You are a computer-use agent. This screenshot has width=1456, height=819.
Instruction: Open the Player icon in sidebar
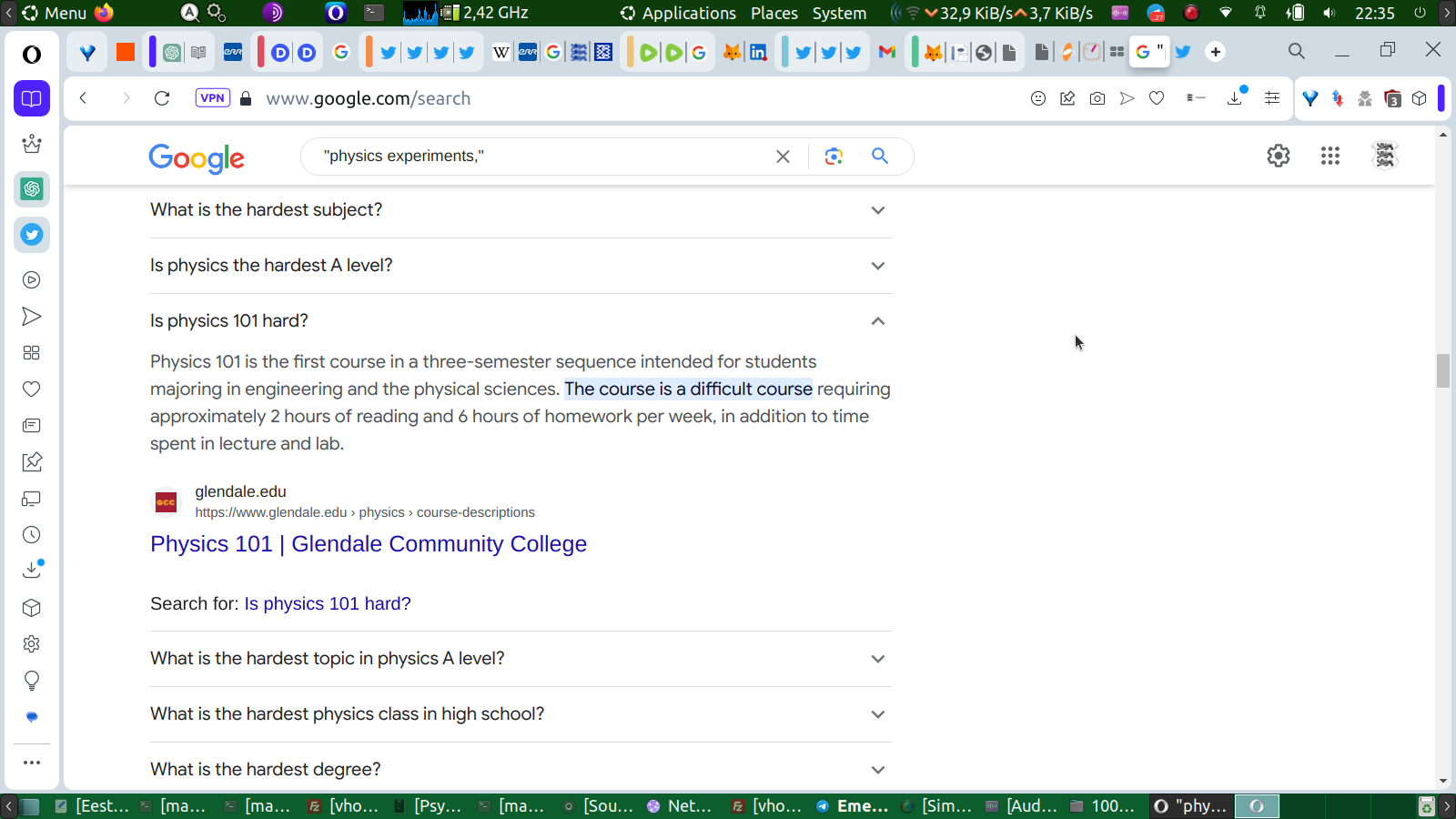[x=32, y=280]
